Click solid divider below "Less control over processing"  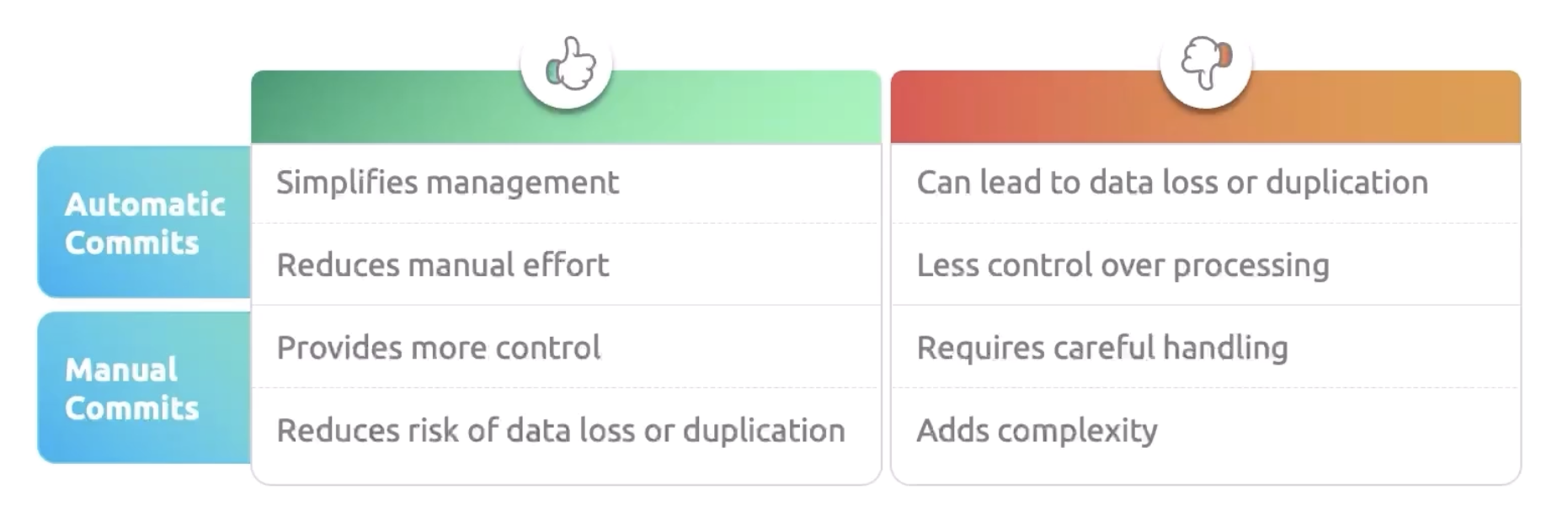(x=1206, y=305)
